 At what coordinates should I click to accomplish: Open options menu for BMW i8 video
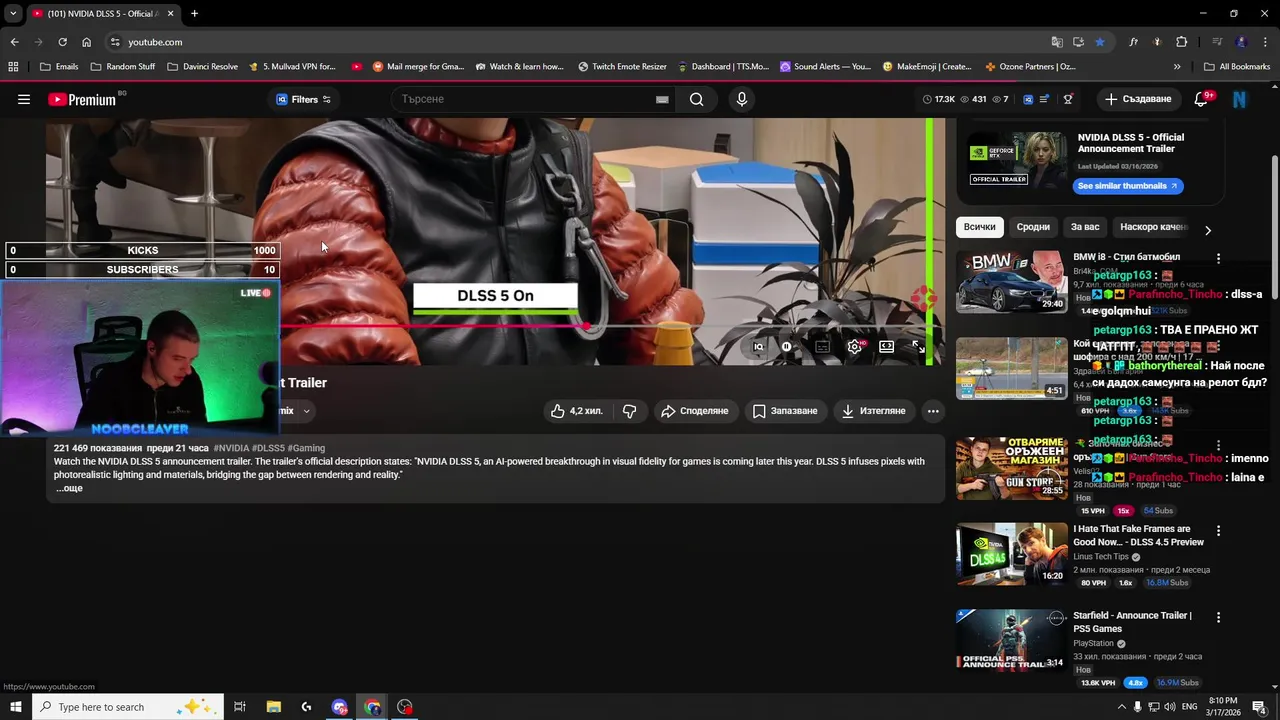pyautogui.click(x=1218, y=258)
